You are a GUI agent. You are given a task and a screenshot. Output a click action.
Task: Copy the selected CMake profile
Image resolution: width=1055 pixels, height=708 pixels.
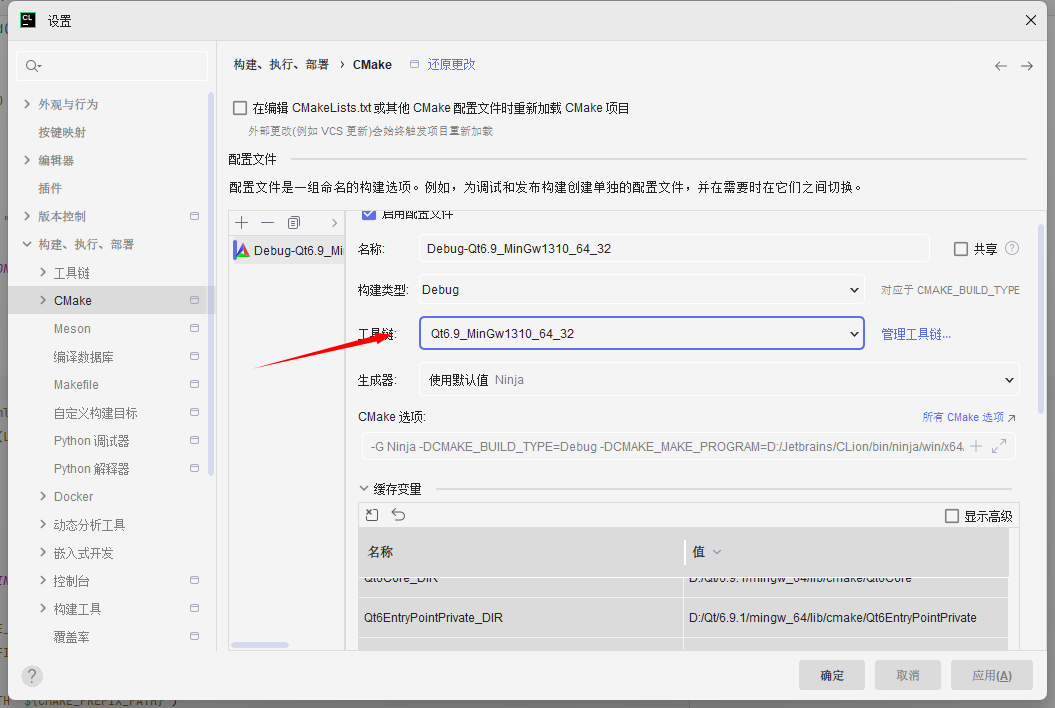point(294,223)
